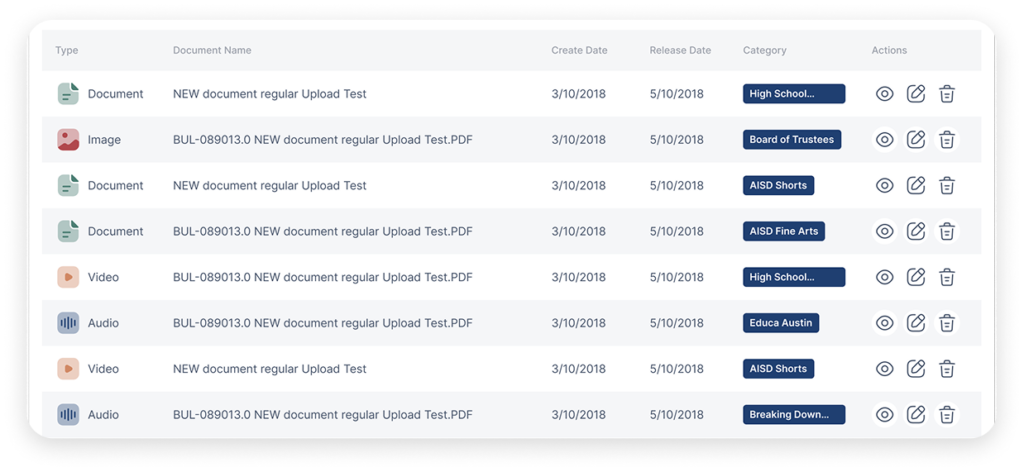The width and height of the screenshot is (1024, 472).
Task: Delete the Board of Trustees document
Action: (947, 140)
